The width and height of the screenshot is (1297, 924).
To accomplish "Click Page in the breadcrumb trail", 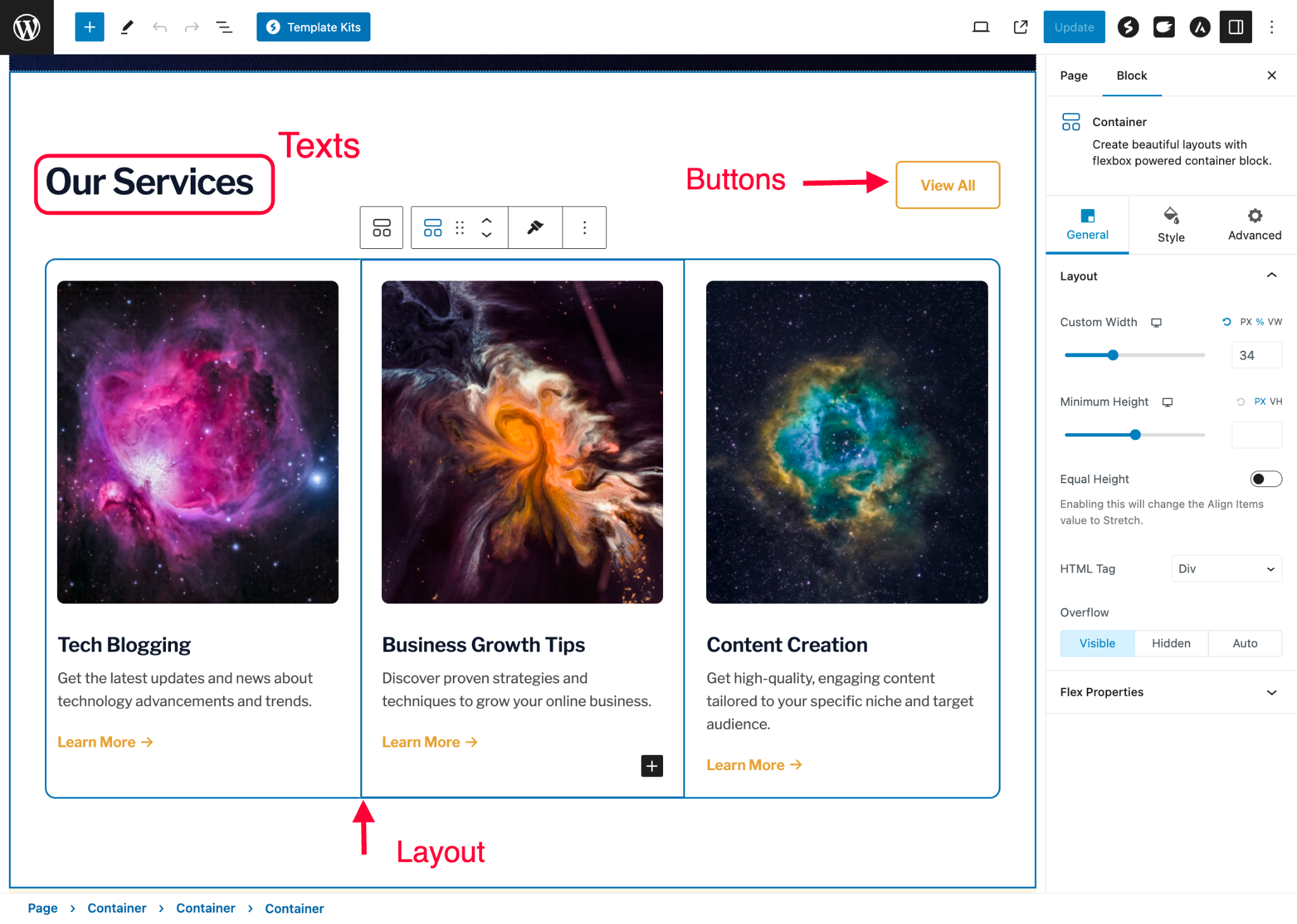I will (42, 908).
